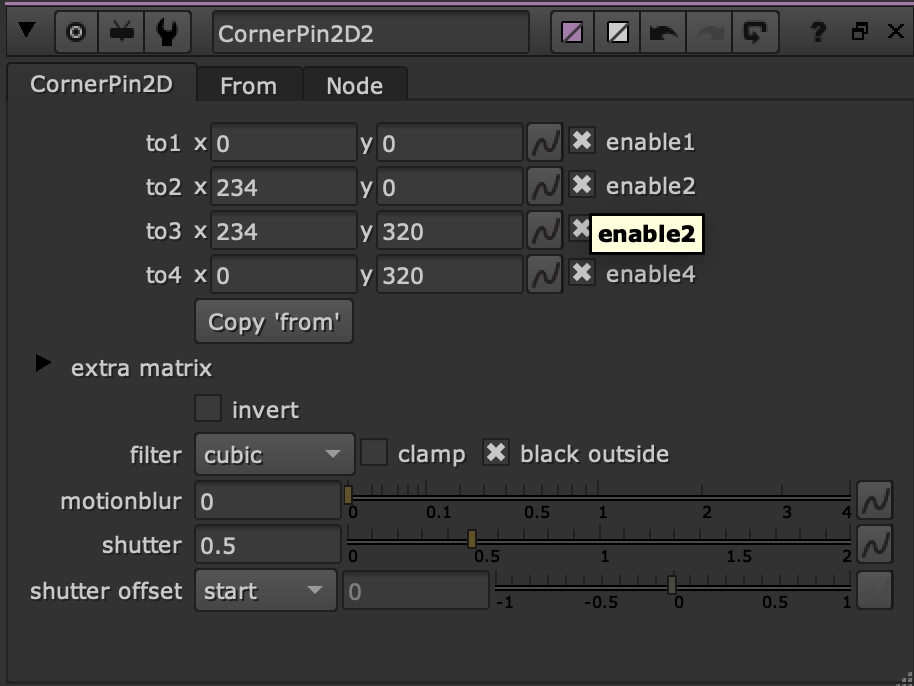Open the shutter offset start dropdown
914x686 pixels.
(x=266, y=590)
